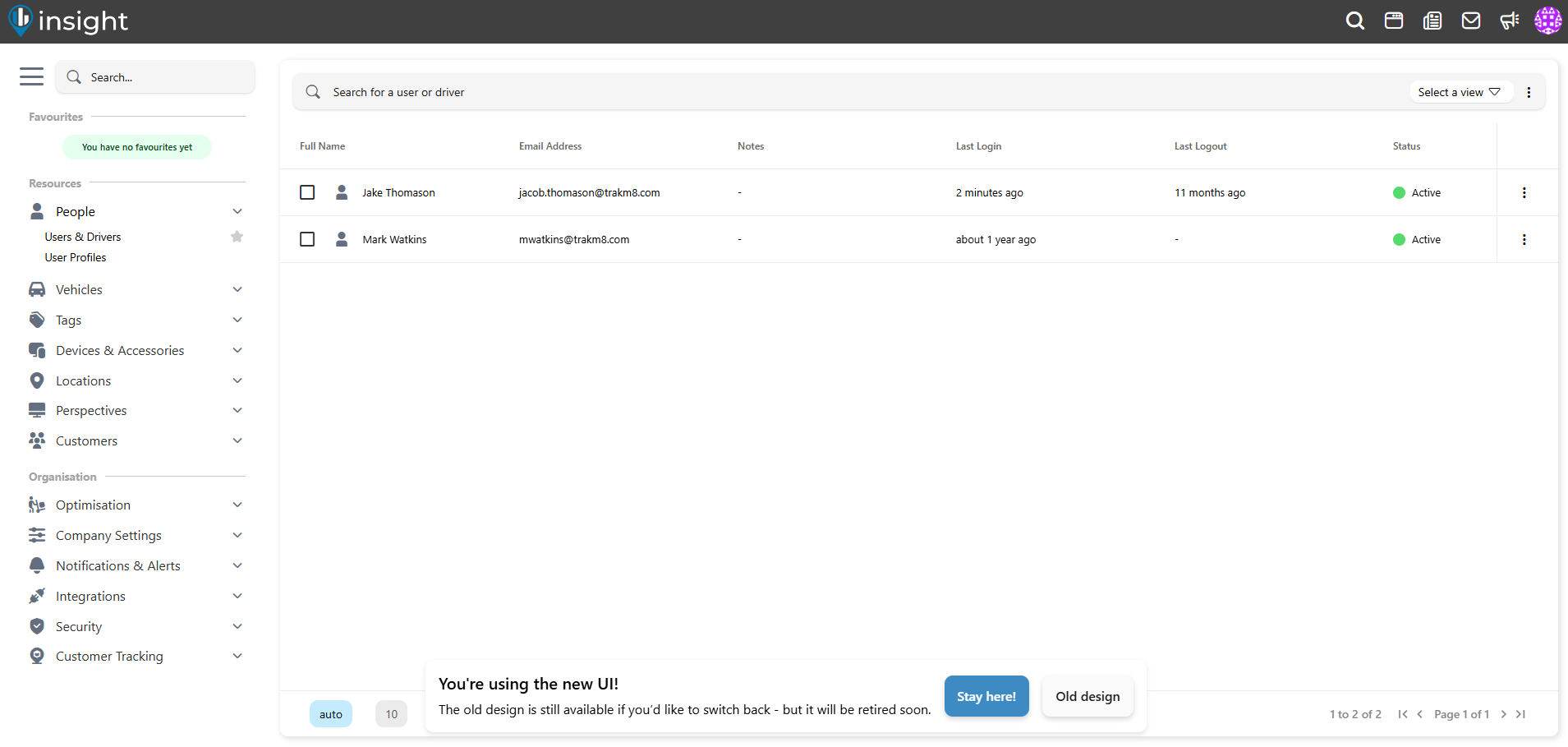Check the box for Jake Thomason
This screenshot has width=1568, height=747.
coord(307,192)
